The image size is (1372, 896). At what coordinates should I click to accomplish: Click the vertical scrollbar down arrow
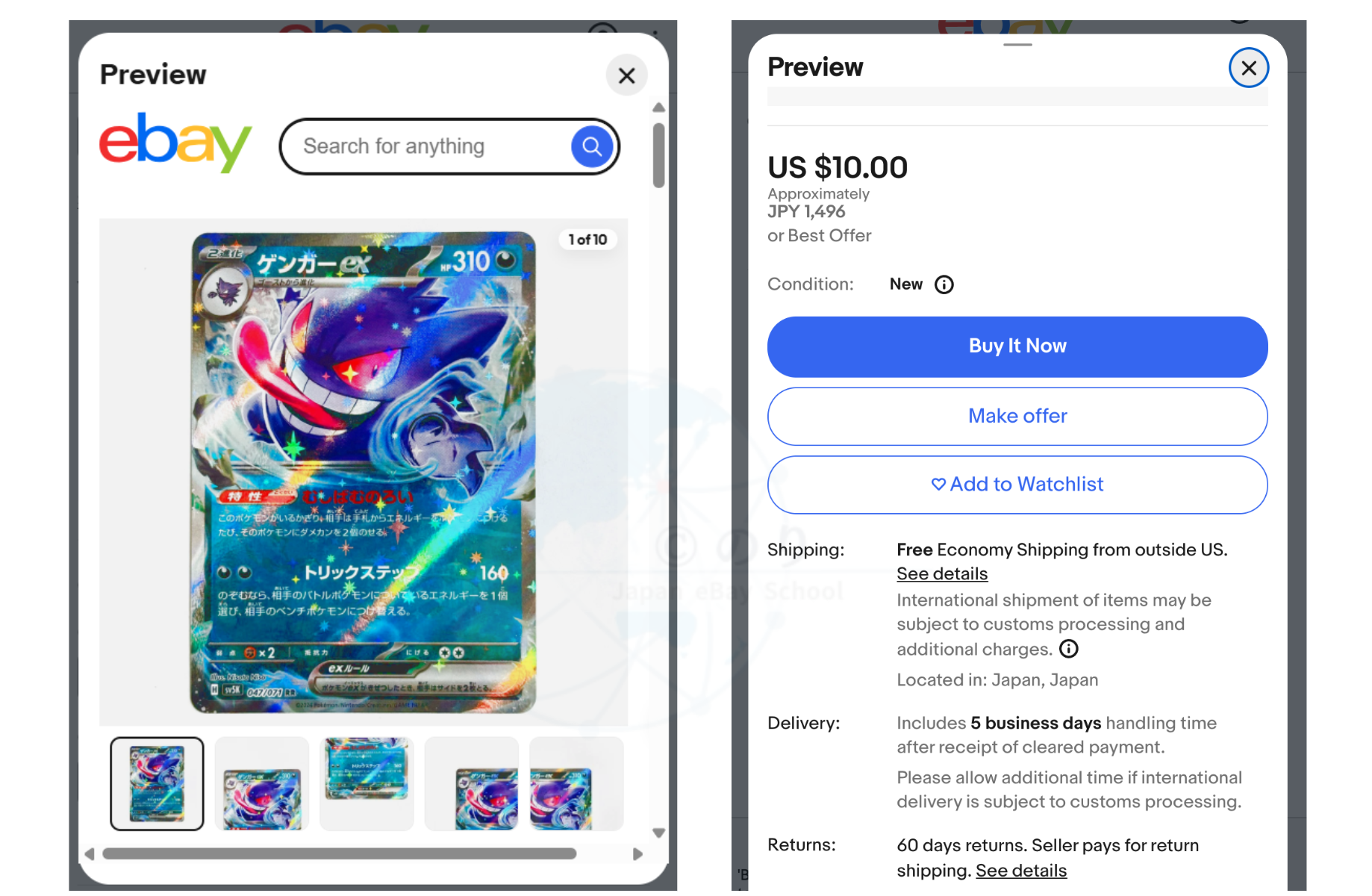658,833
